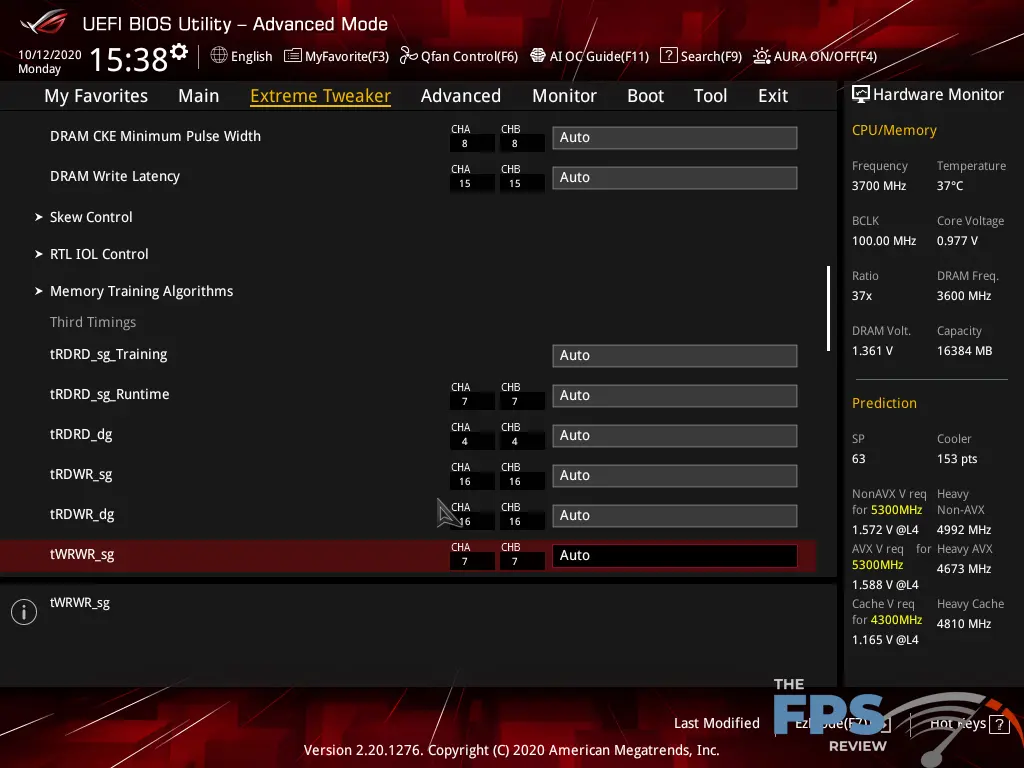Open tWRWR_sg Auto field
The height and width of the screenshot is (768, 1024).
tap(675, 555)
